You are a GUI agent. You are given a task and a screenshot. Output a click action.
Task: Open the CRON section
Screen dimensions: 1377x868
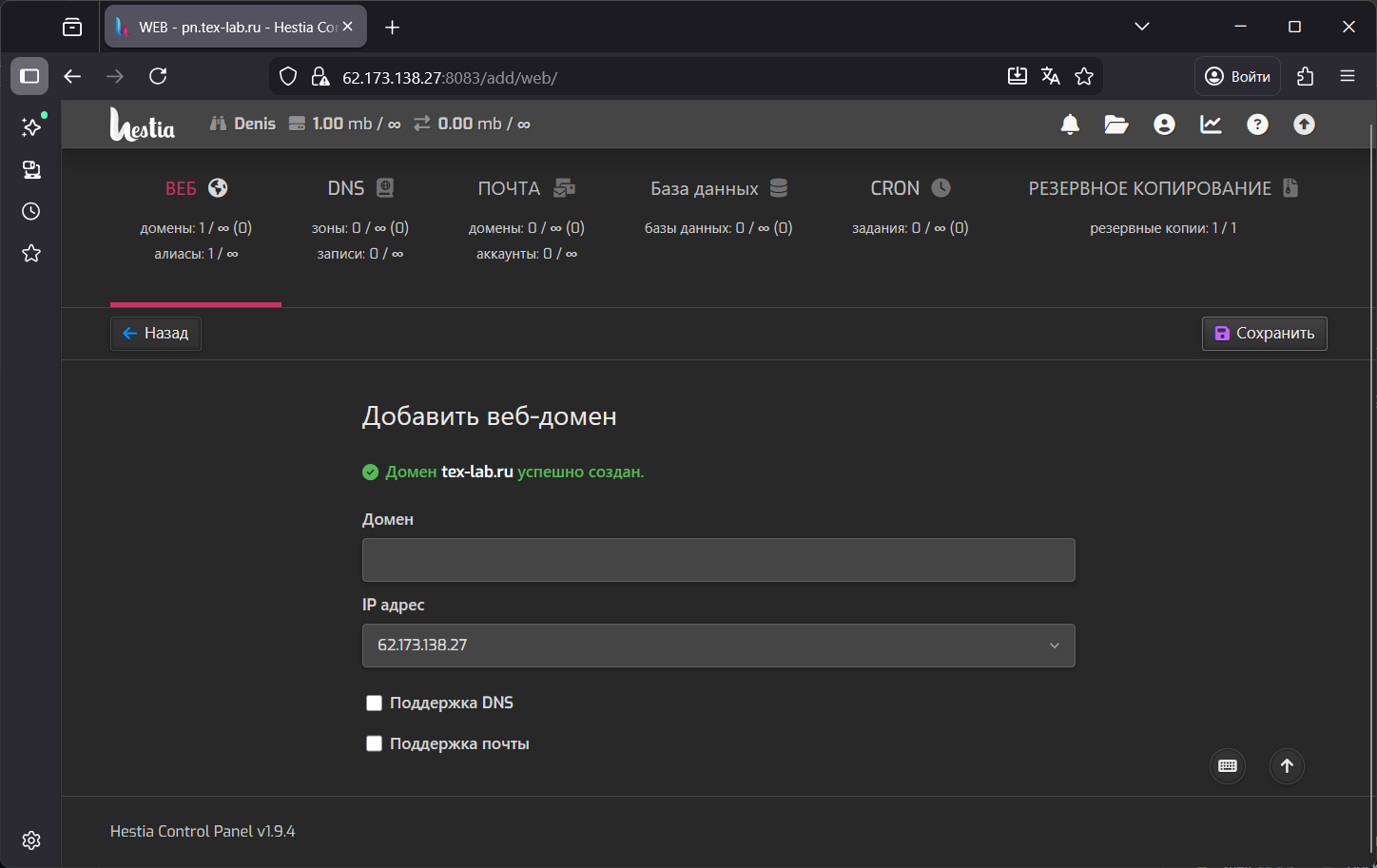[909, 189]
